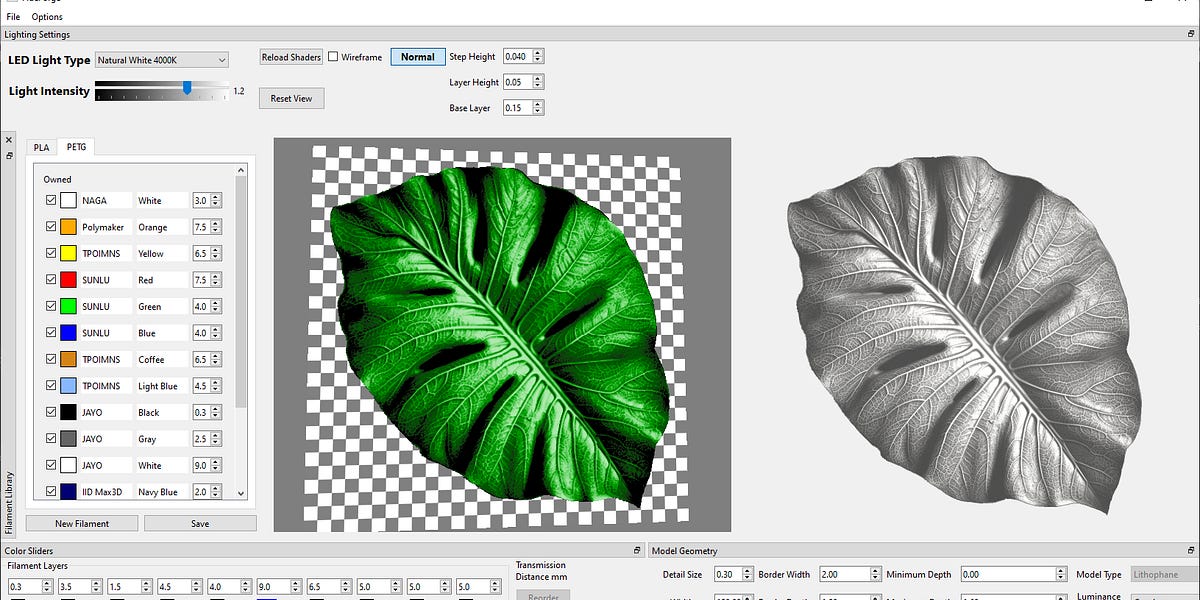Close the Filament Library panel

pyautogui.click(x=8, y=141)
